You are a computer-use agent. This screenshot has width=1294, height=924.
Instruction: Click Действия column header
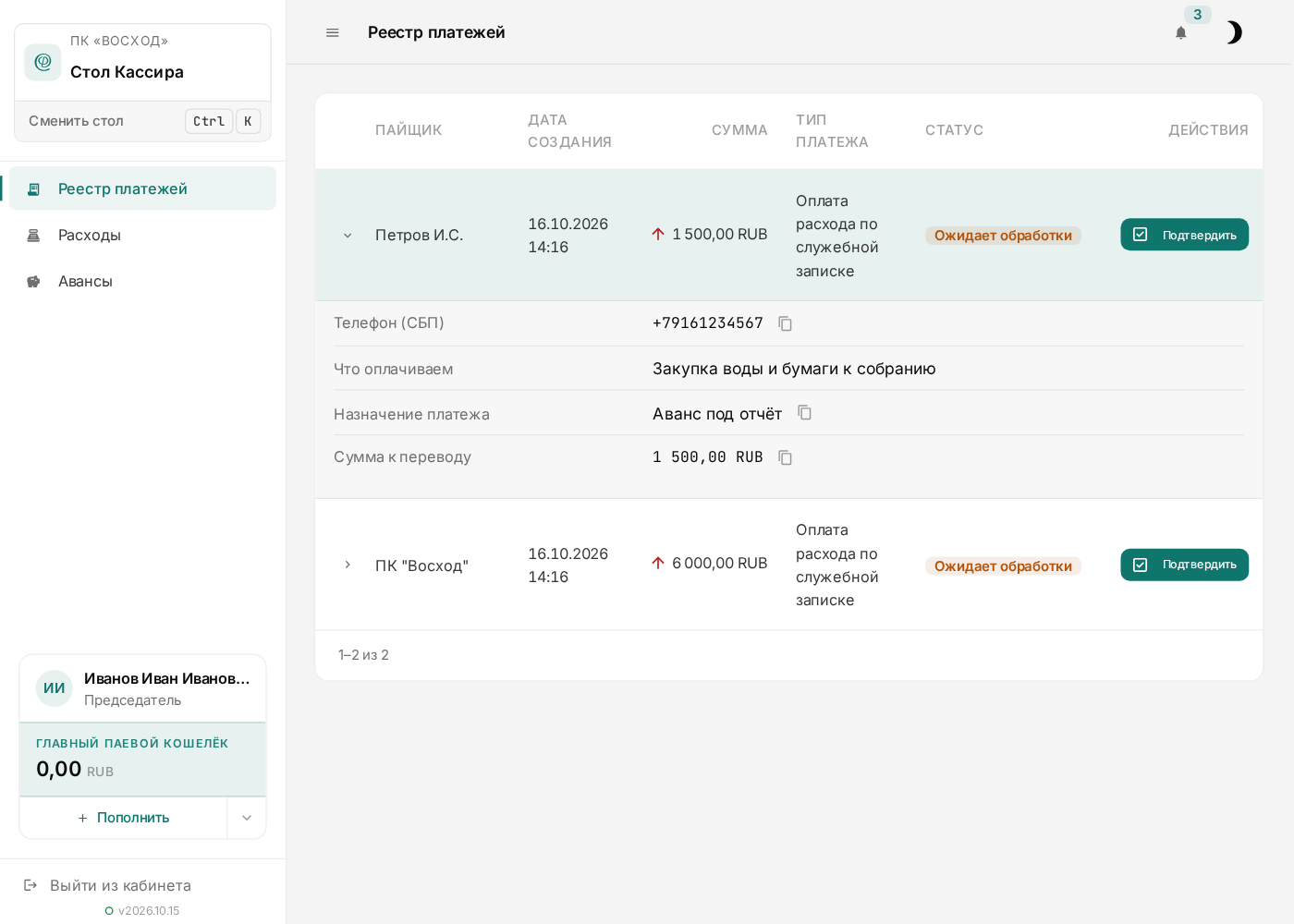pyautogui.click(x=1208, y=130)
